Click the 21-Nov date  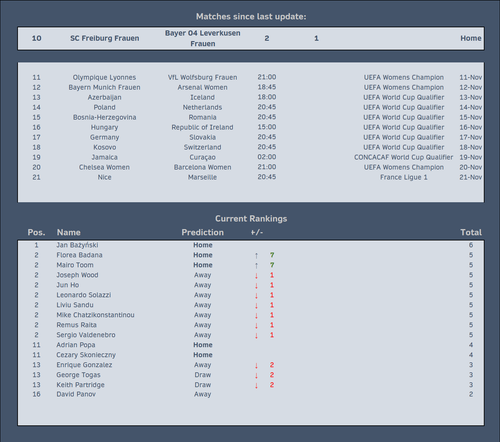tap(471, 177)
